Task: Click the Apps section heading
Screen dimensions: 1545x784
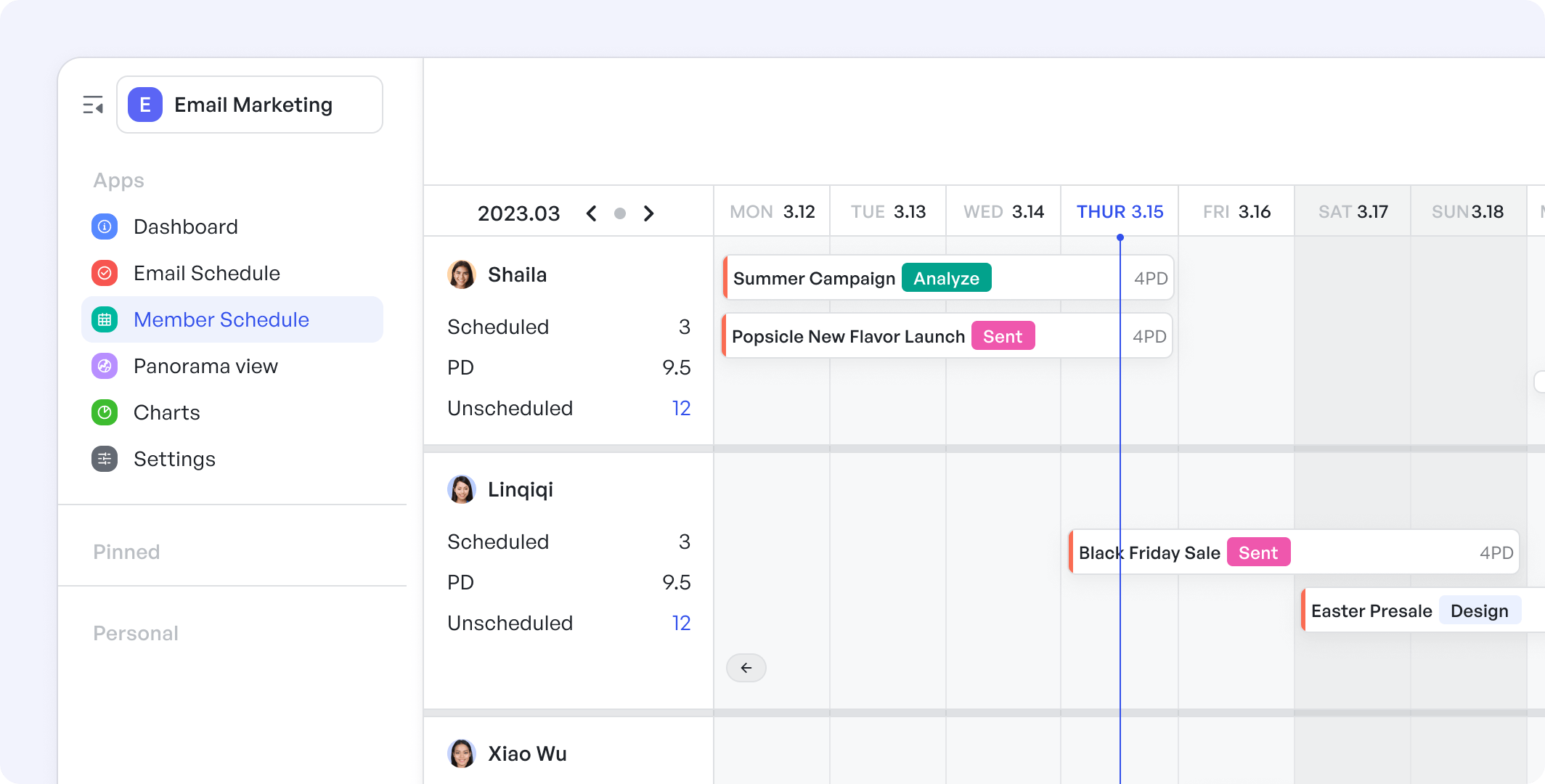Action: tap(118, 180)
